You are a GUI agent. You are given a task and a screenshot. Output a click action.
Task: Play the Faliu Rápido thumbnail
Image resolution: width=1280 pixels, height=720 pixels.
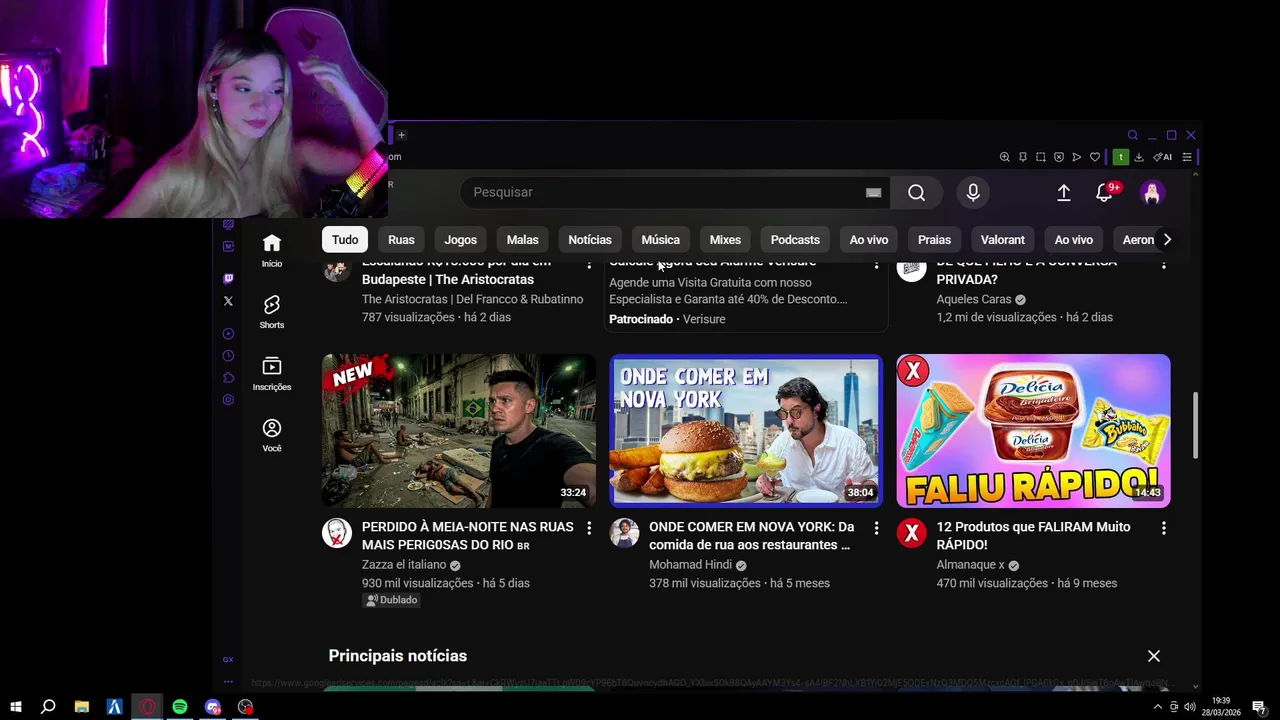(x=1033, y=431)
